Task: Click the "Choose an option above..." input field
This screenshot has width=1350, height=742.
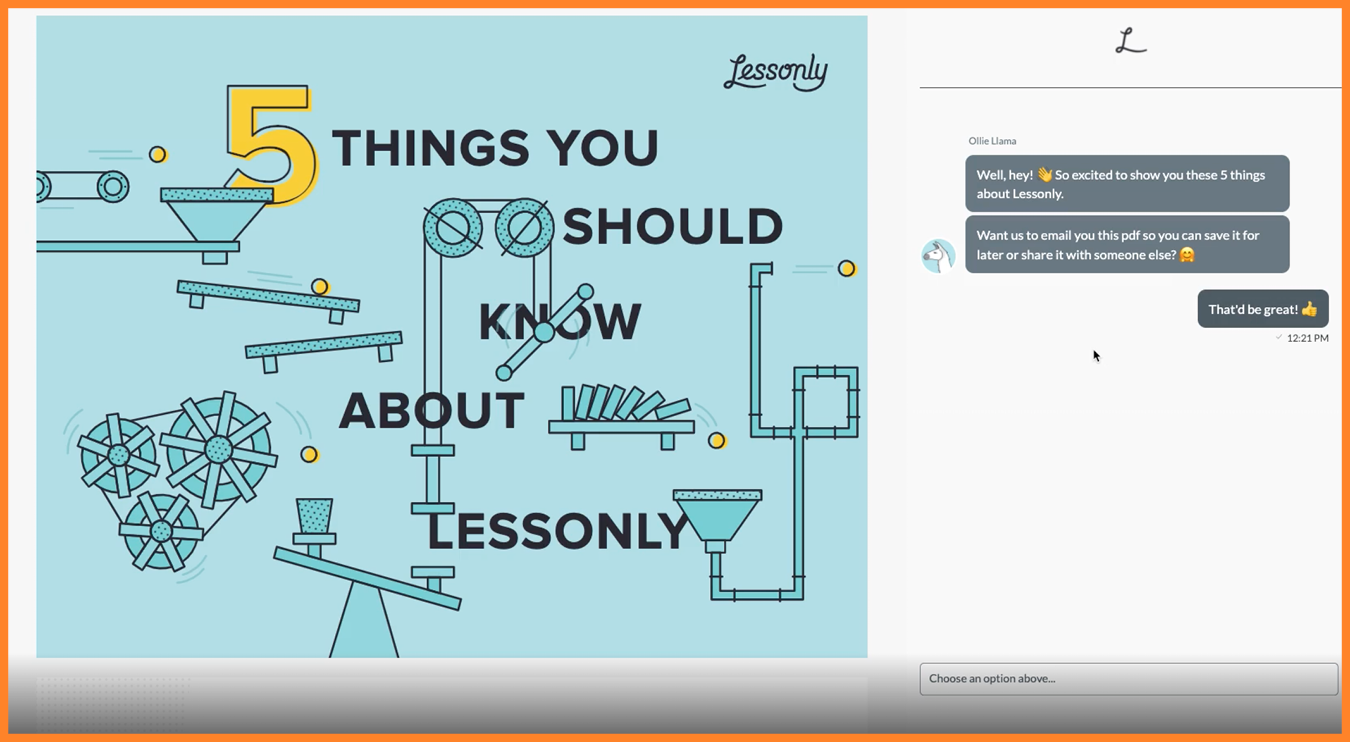Action: tap(1128, 679)
